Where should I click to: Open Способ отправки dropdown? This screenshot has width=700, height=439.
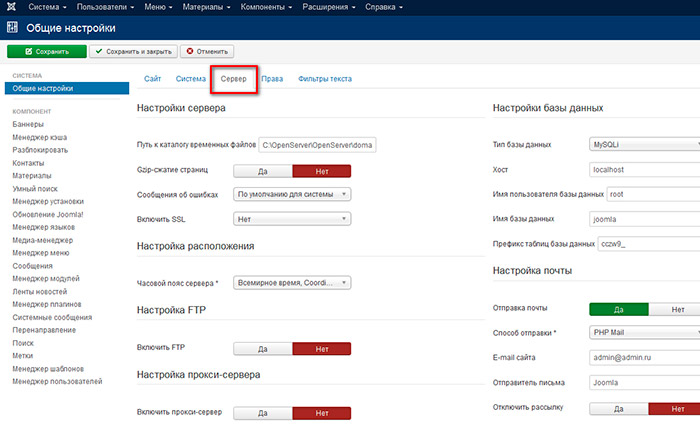[x=645, y=332]
